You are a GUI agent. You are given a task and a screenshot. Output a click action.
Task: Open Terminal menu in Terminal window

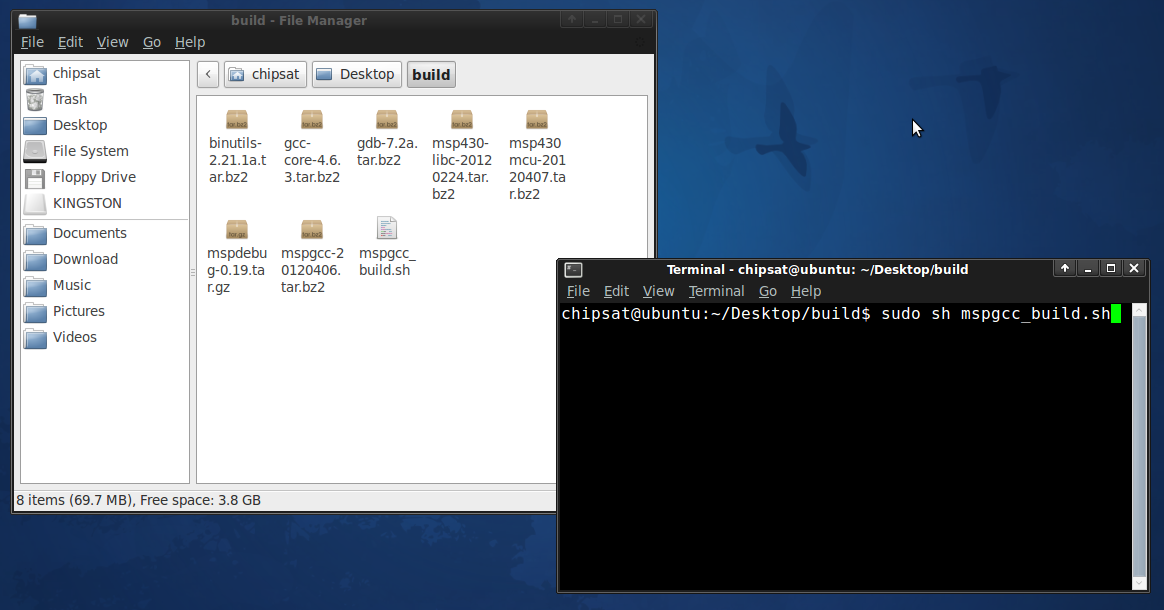[x=716, y=291]
